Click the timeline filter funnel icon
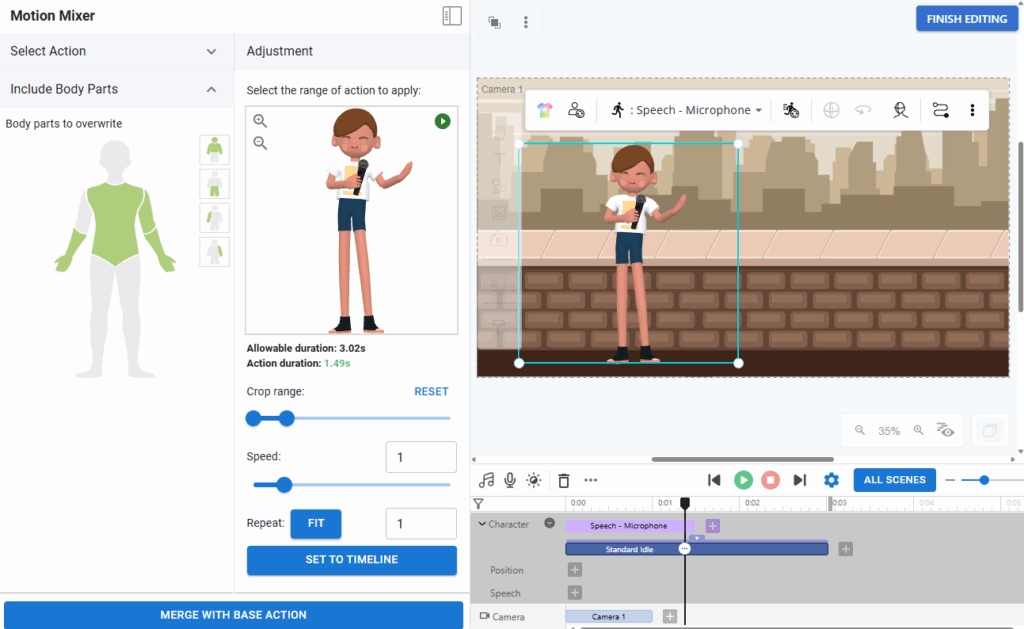This screenshot has height=629, width=1024. [479, 503]
